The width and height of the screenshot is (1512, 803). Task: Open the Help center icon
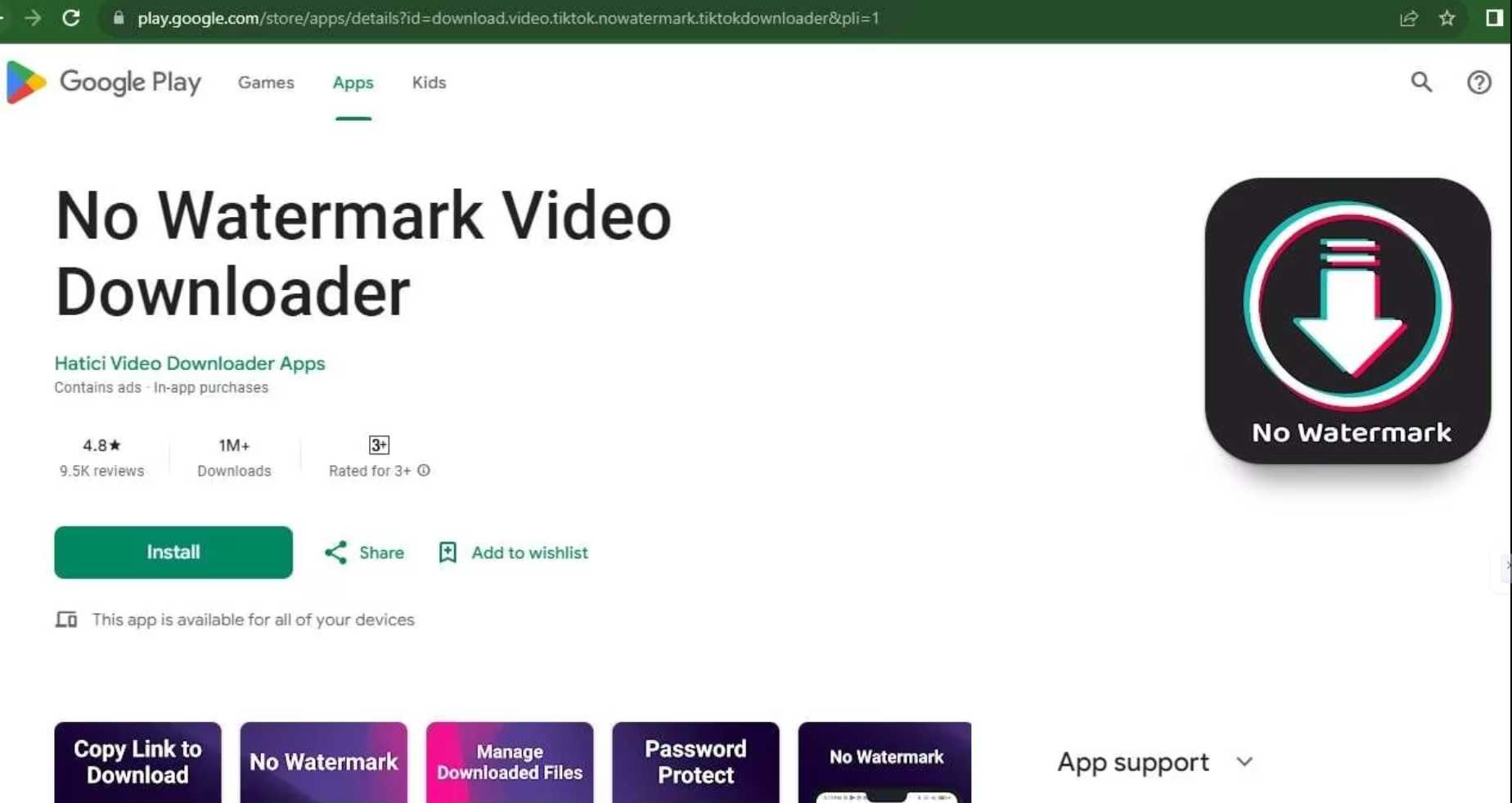1478,82
